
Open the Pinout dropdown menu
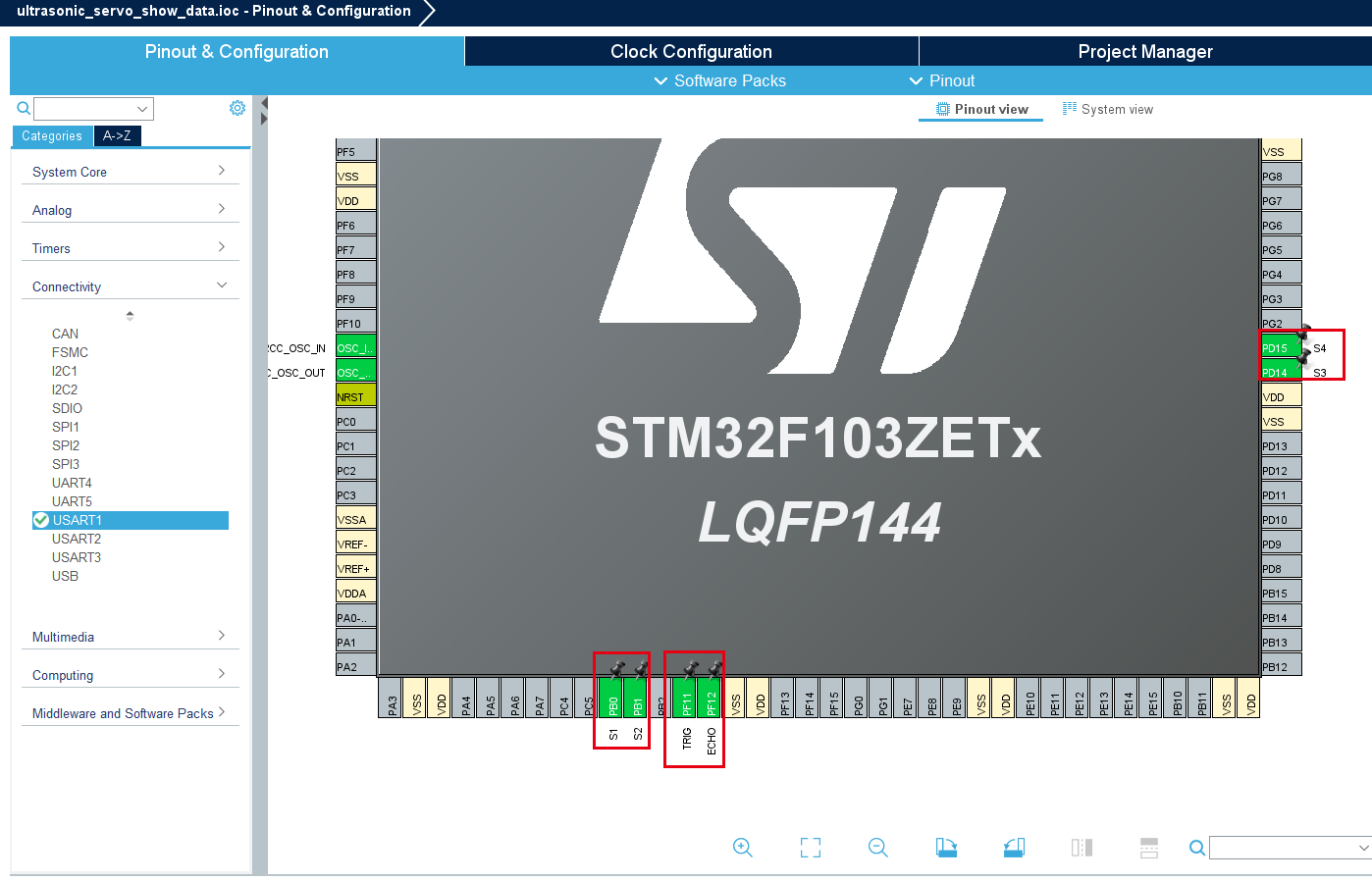point(942,80)
